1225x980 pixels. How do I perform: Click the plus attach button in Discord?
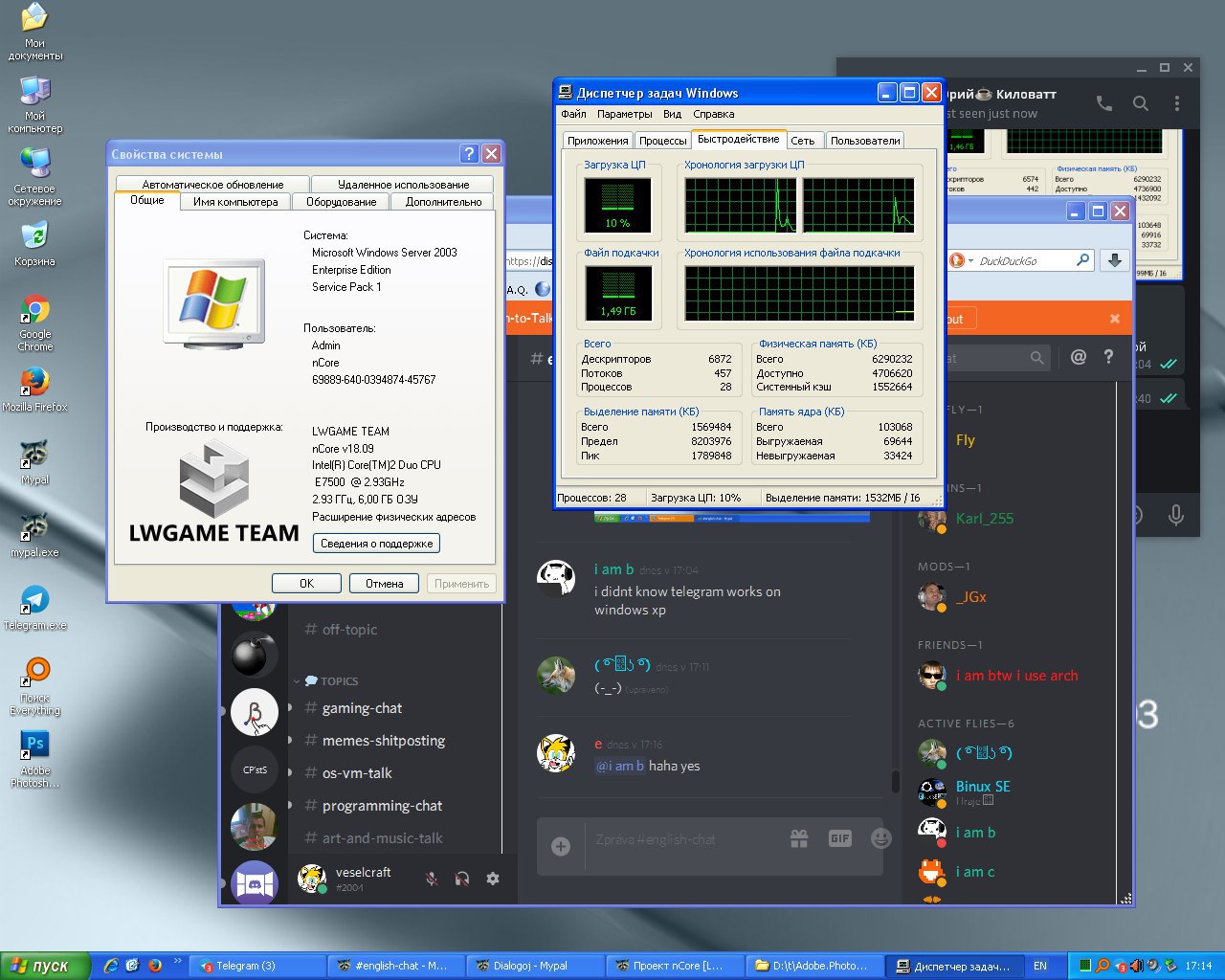561,846
